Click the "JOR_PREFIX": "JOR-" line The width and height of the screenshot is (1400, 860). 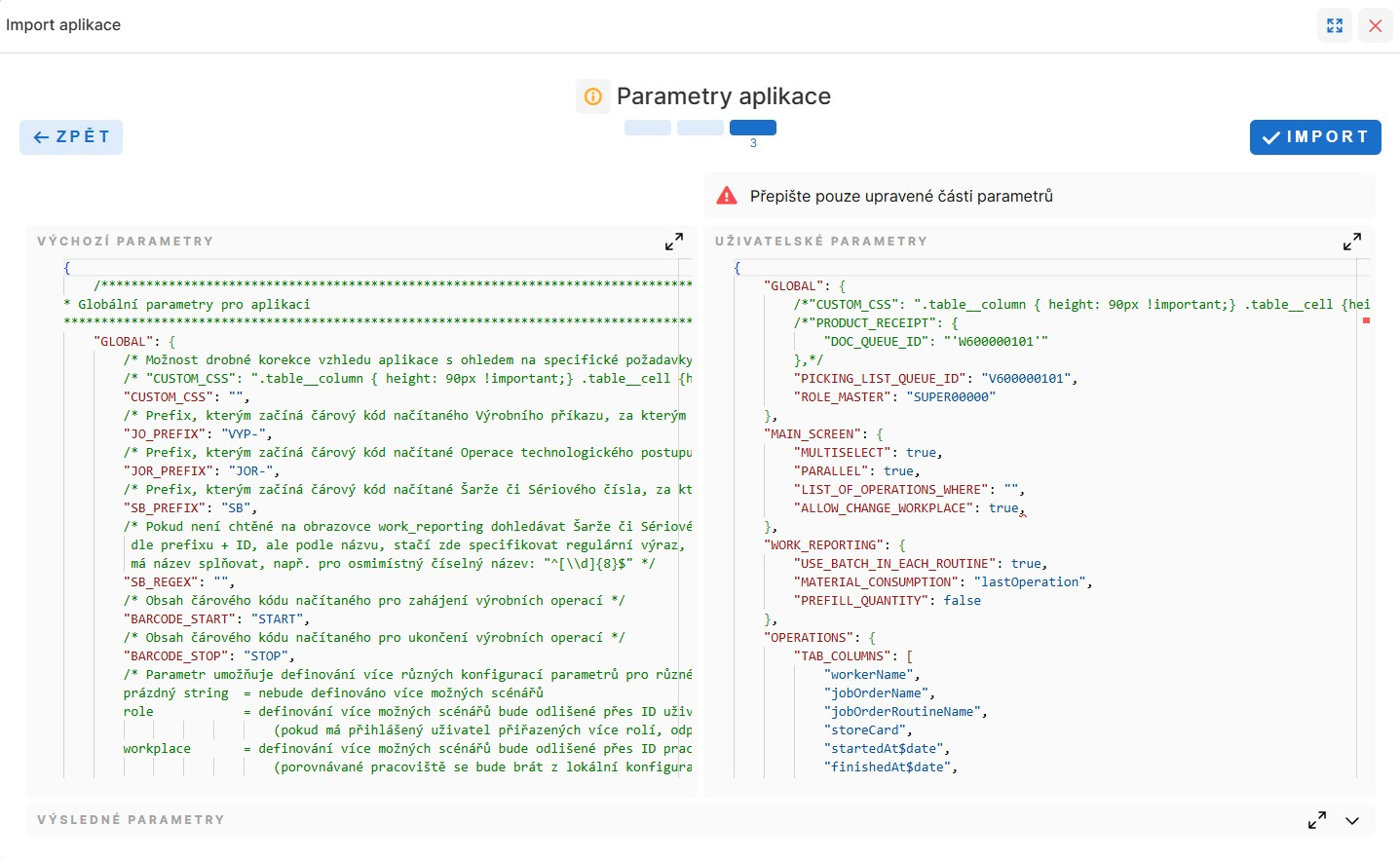tap(202, 471)
